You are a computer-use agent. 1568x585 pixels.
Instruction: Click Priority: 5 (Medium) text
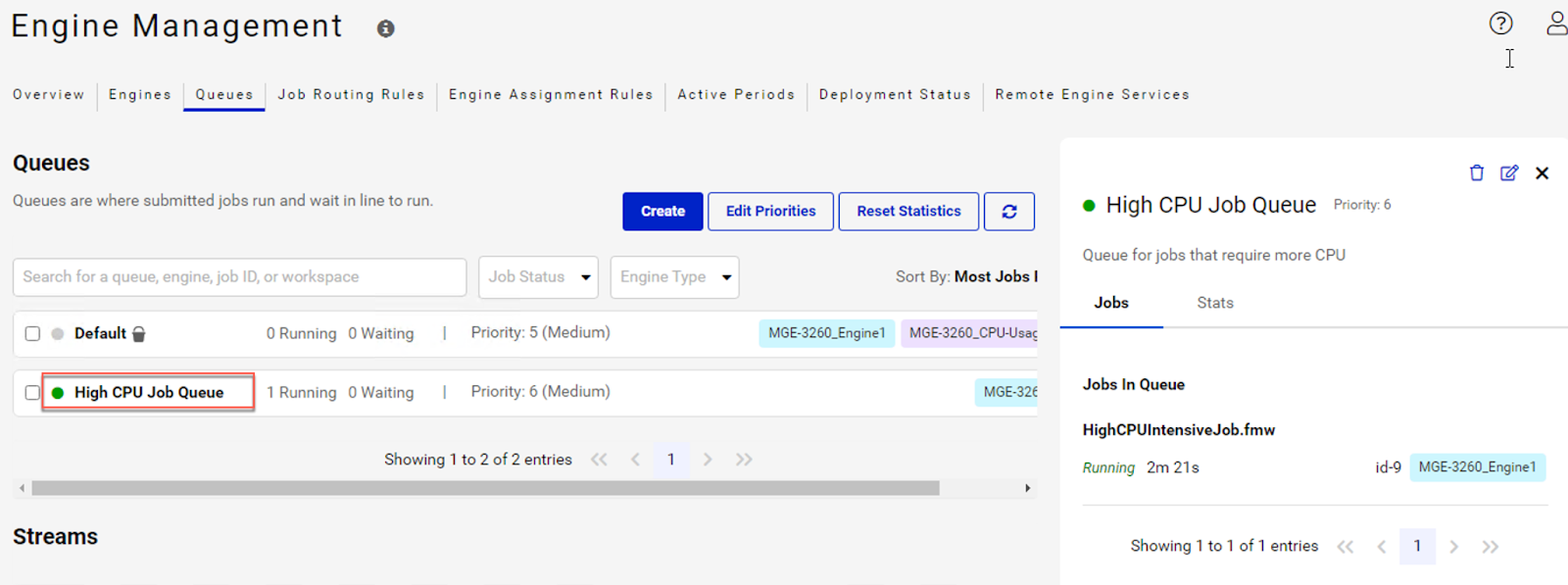540,333
